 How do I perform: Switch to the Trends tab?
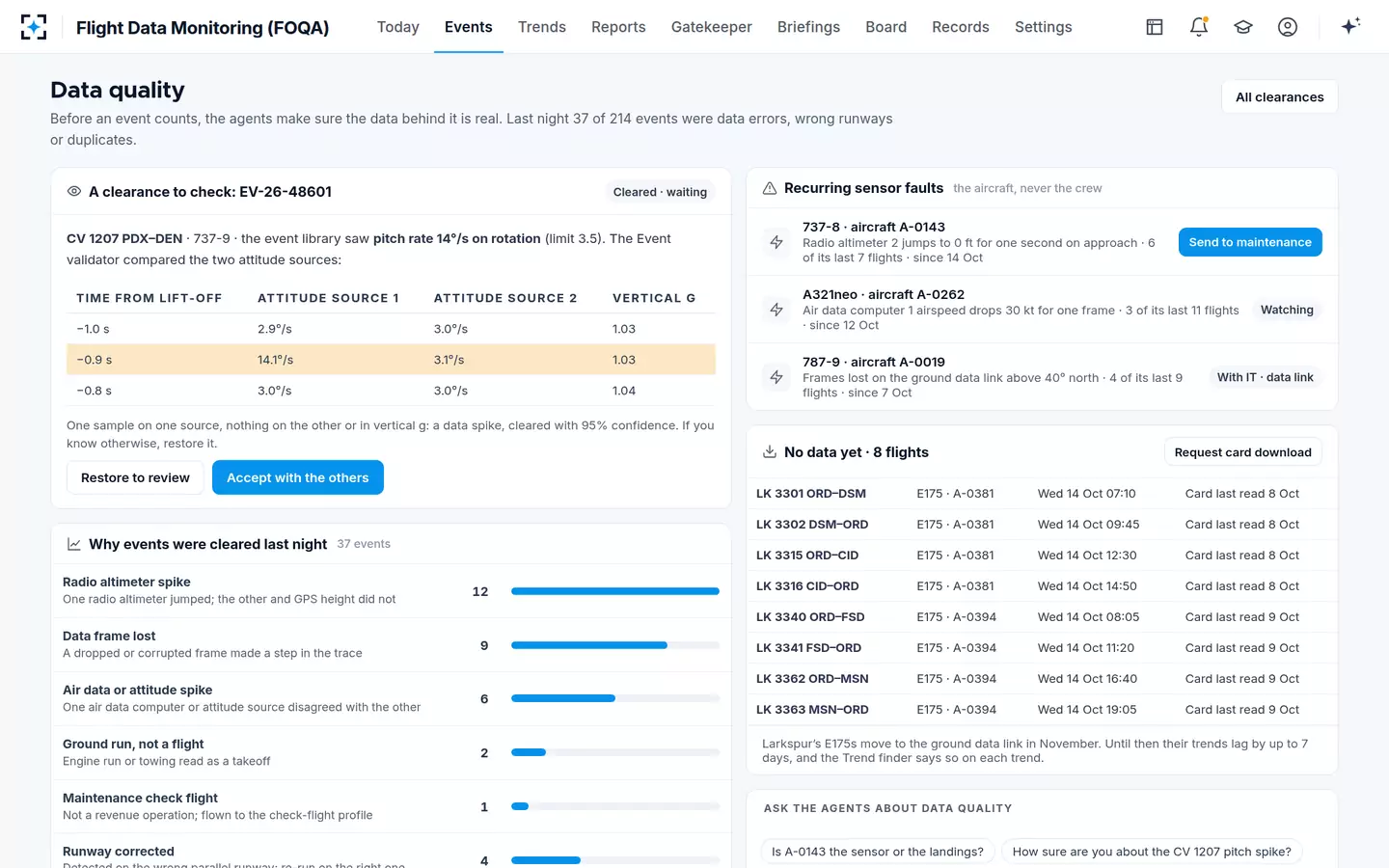(542, 27)
